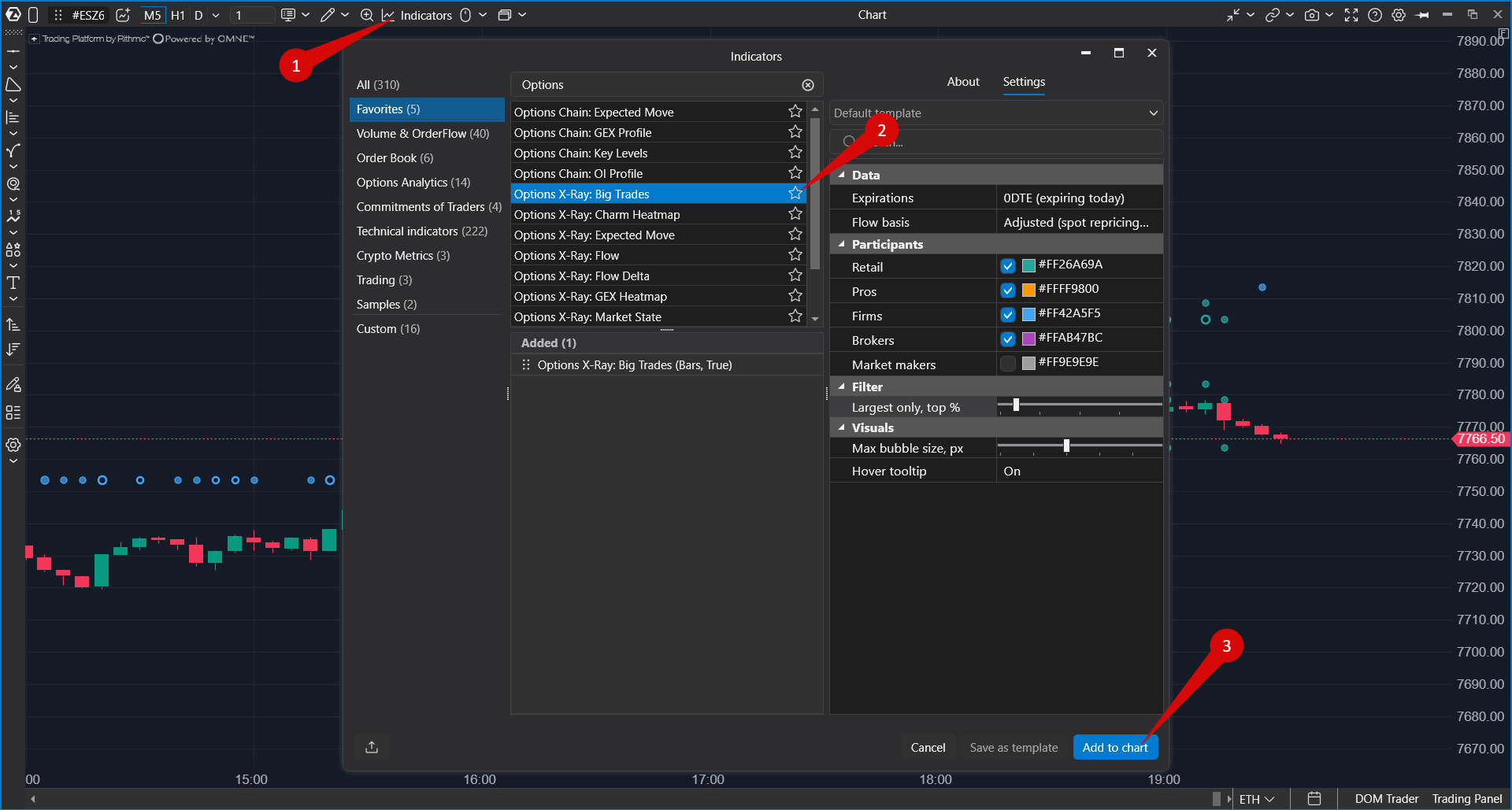Click the Cancel button
The width and height of the screenshot is (1512, 810).
pyautogui.click(x=928, y=747)
